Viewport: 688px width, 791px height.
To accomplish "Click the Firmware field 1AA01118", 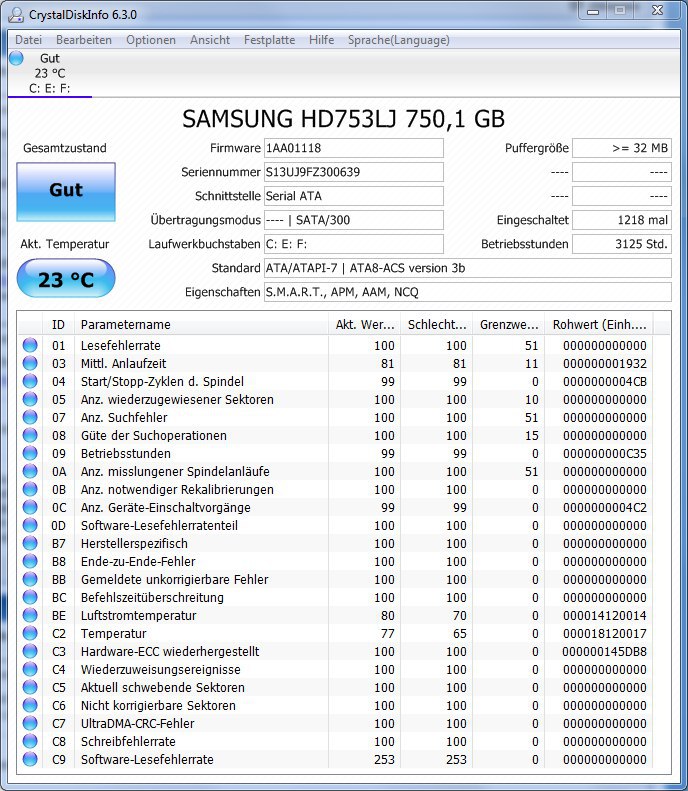I will tap(354, 148).
